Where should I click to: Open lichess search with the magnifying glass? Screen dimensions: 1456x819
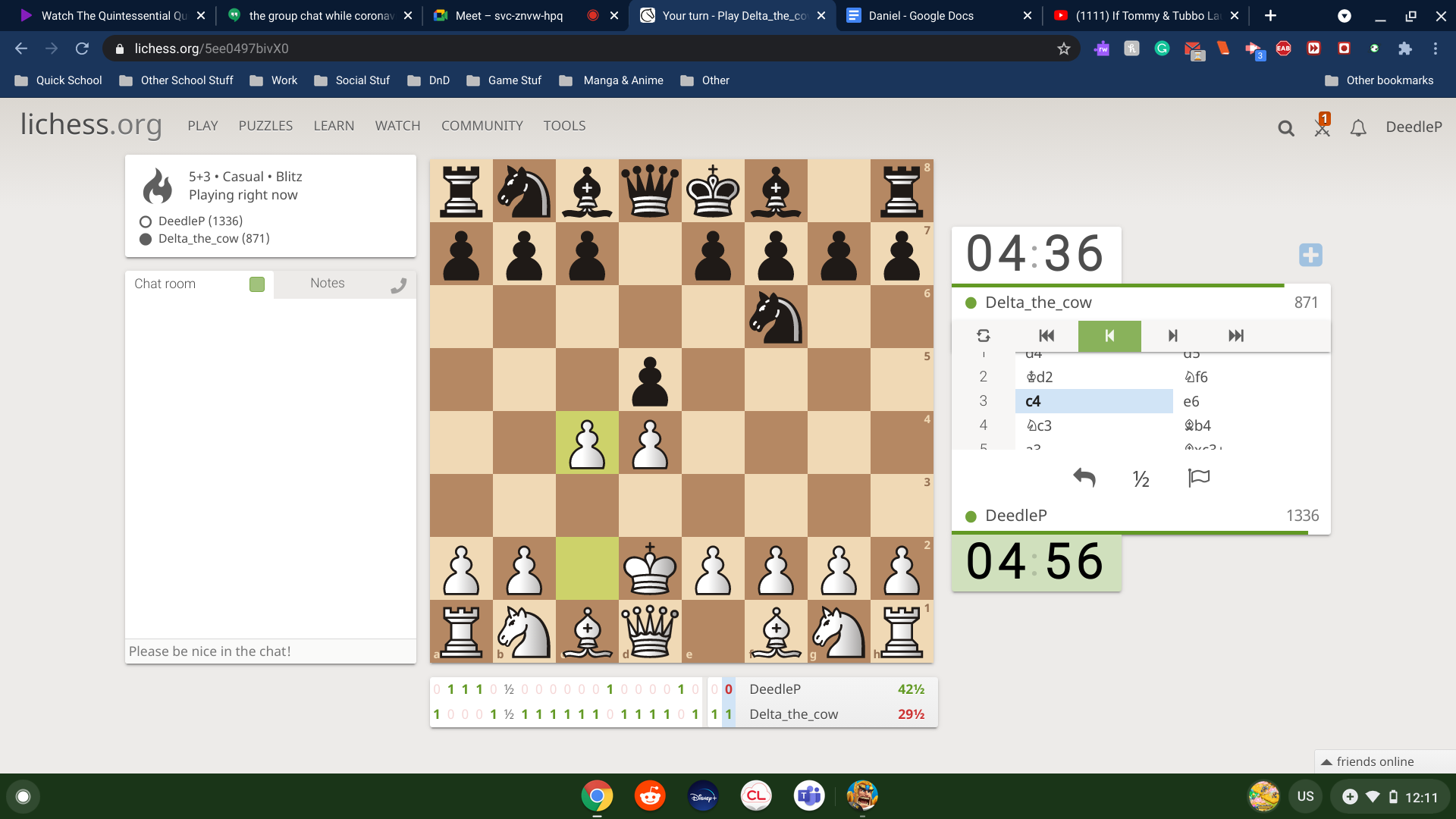click(x=1286, y=127)
